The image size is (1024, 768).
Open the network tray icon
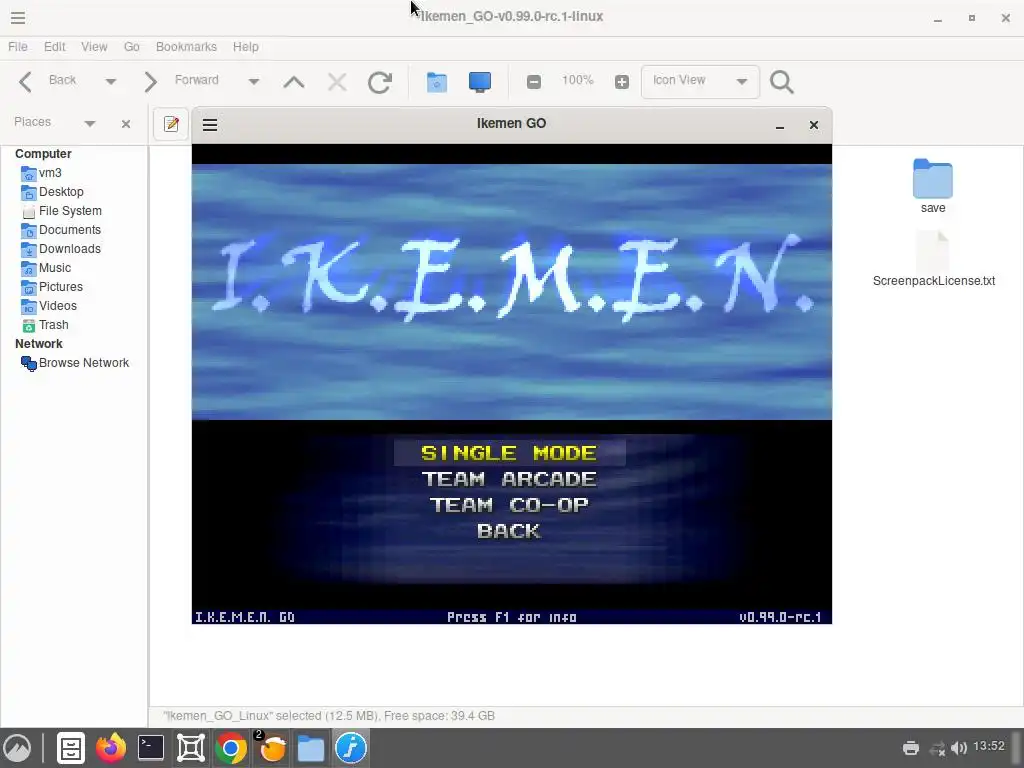click(937, 748)
